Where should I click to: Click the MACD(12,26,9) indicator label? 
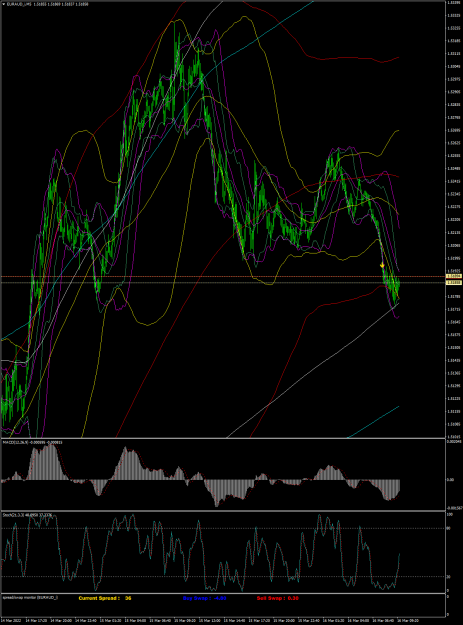click(x=32, y=442)
